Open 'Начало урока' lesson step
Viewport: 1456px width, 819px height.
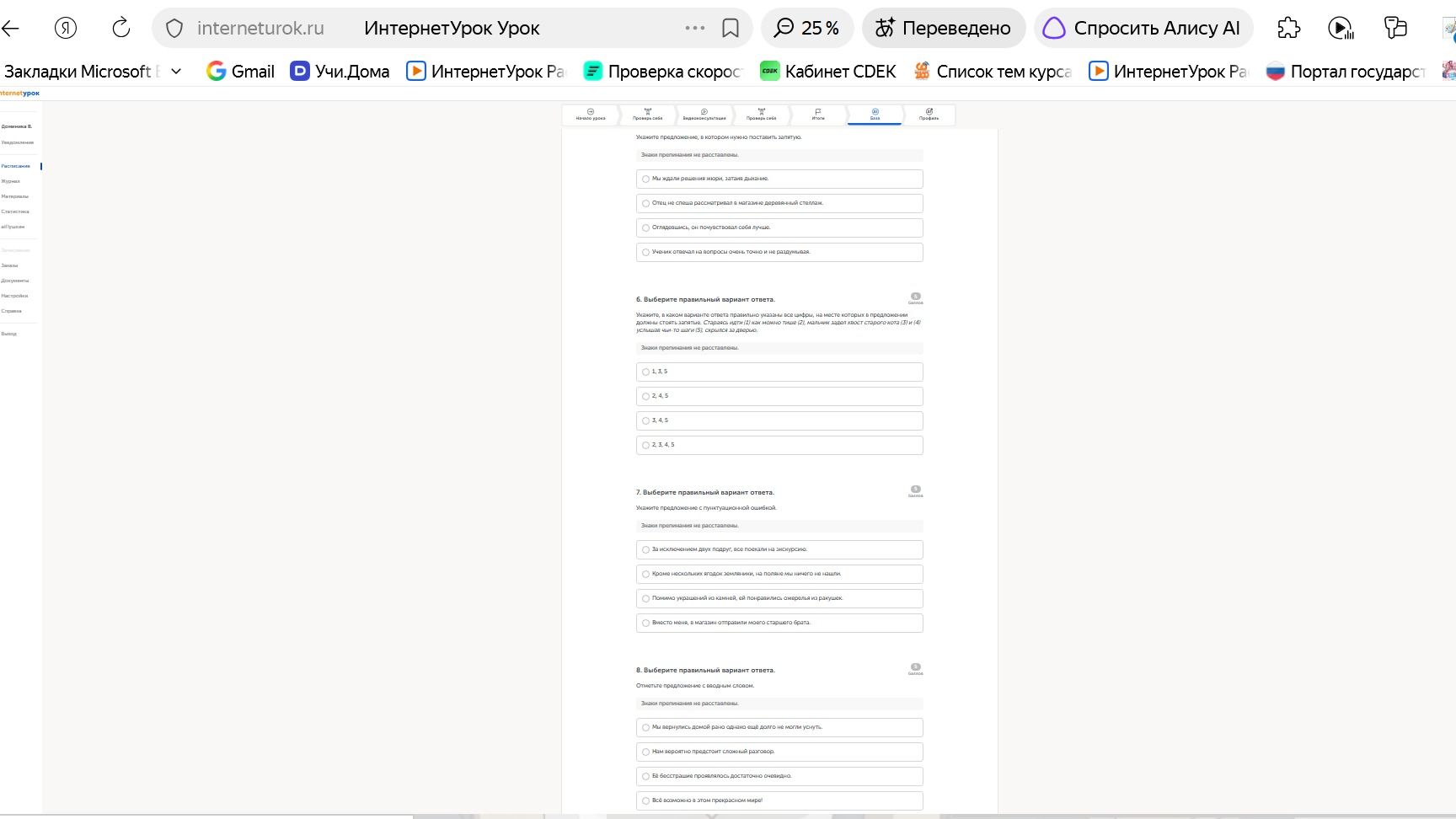pos(591,115)
